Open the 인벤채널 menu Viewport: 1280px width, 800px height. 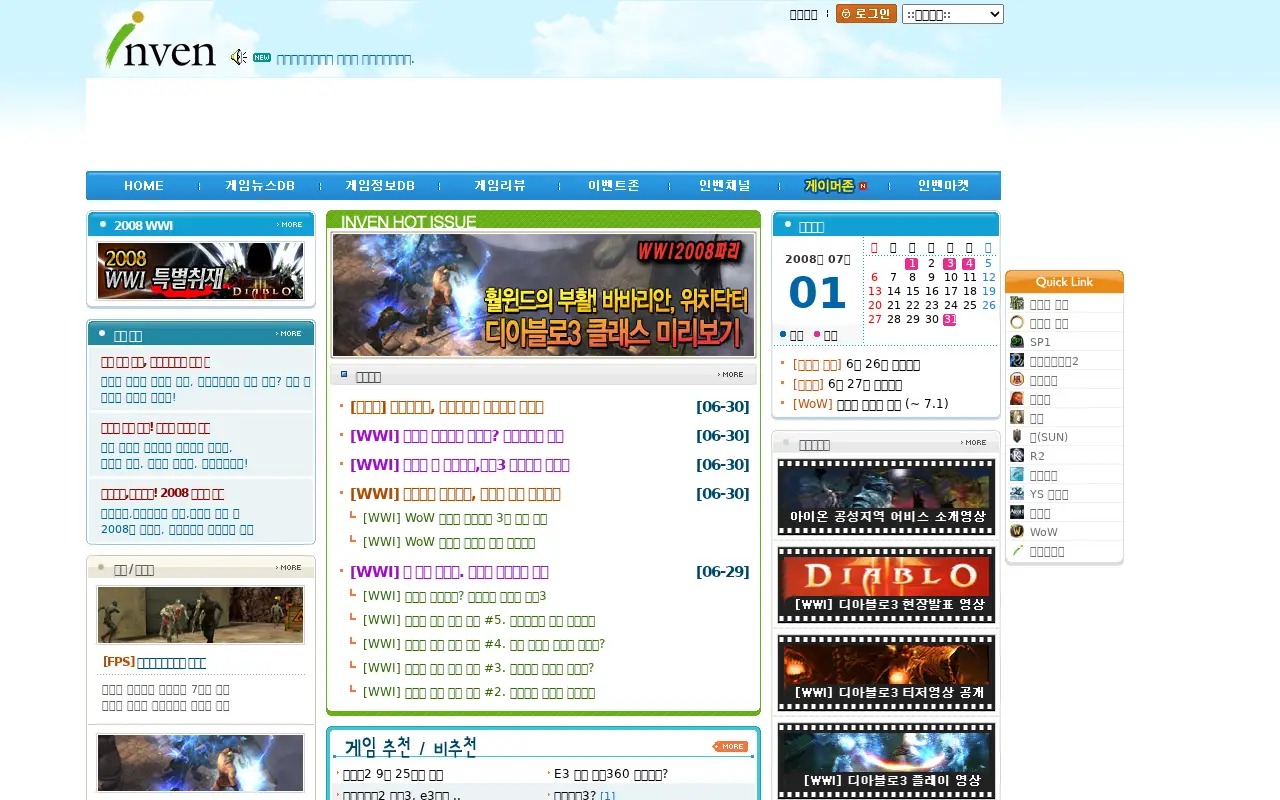pyautogui.click(x=725, y=186)
